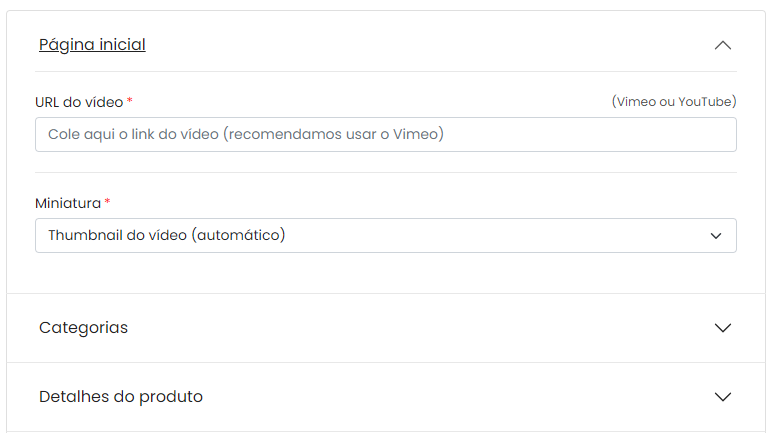Screen dimensions: 767x433
Task: Open the Categorias section by its title
Action: [83, 328]
